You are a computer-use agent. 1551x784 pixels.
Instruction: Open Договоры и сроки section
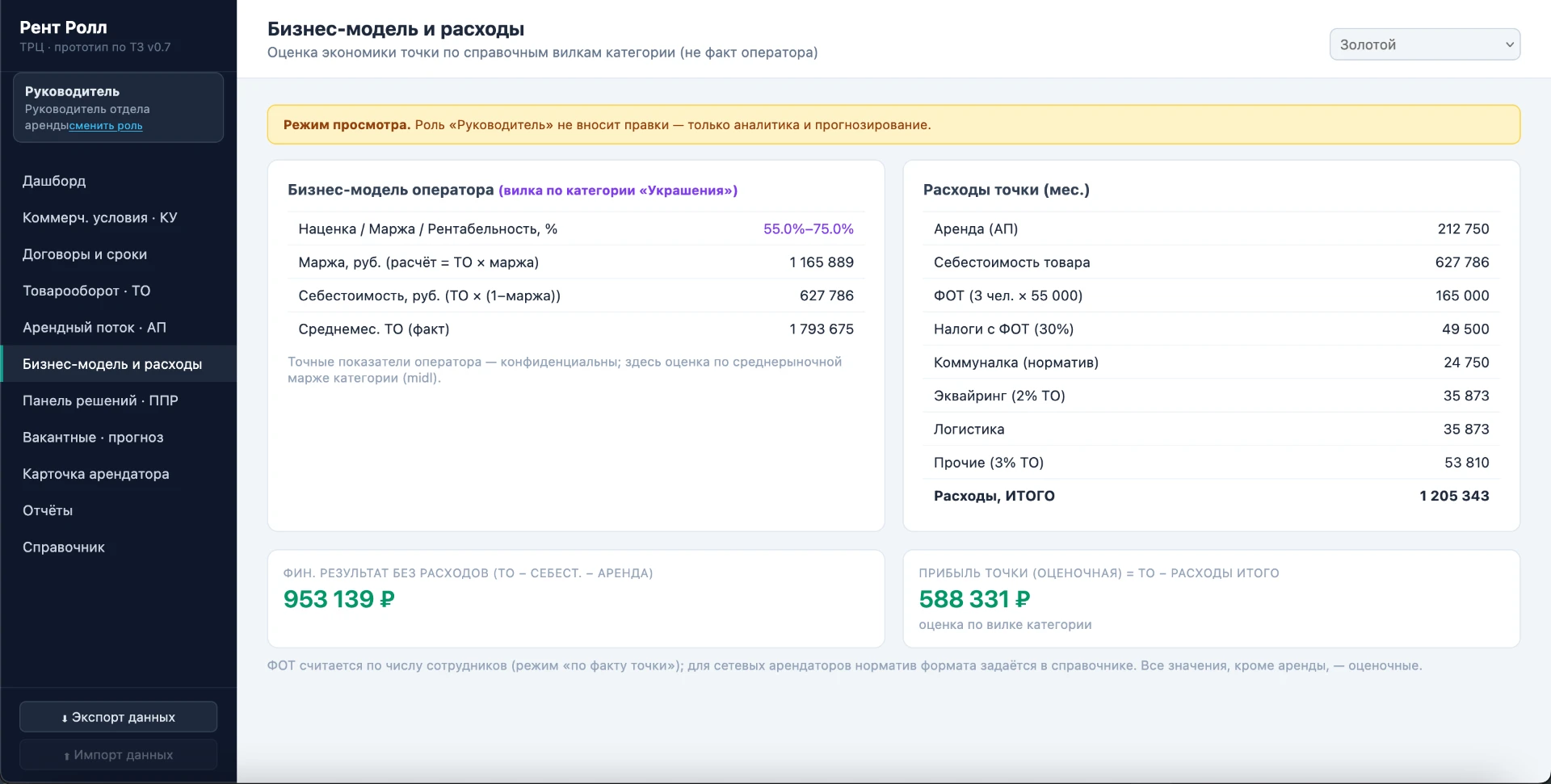pos(118,254)
